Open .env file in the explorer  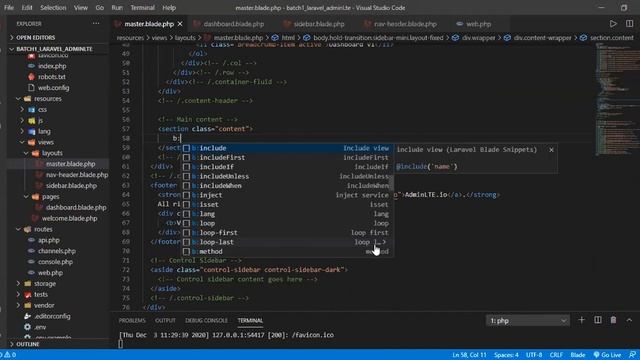coord(40,327)
